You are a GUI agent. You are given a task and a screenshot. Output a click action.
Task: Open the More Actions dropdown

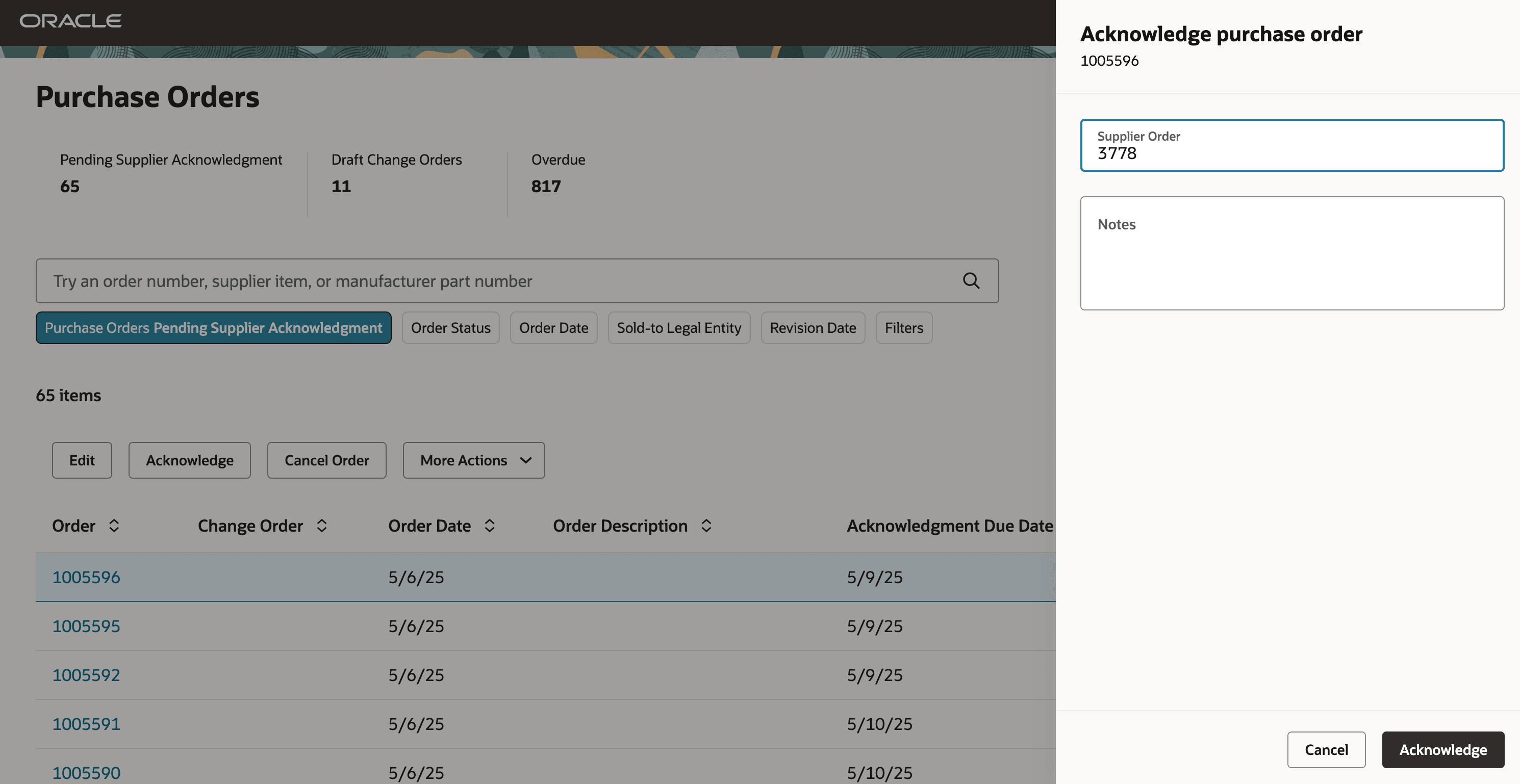click(x=473, y=460)
